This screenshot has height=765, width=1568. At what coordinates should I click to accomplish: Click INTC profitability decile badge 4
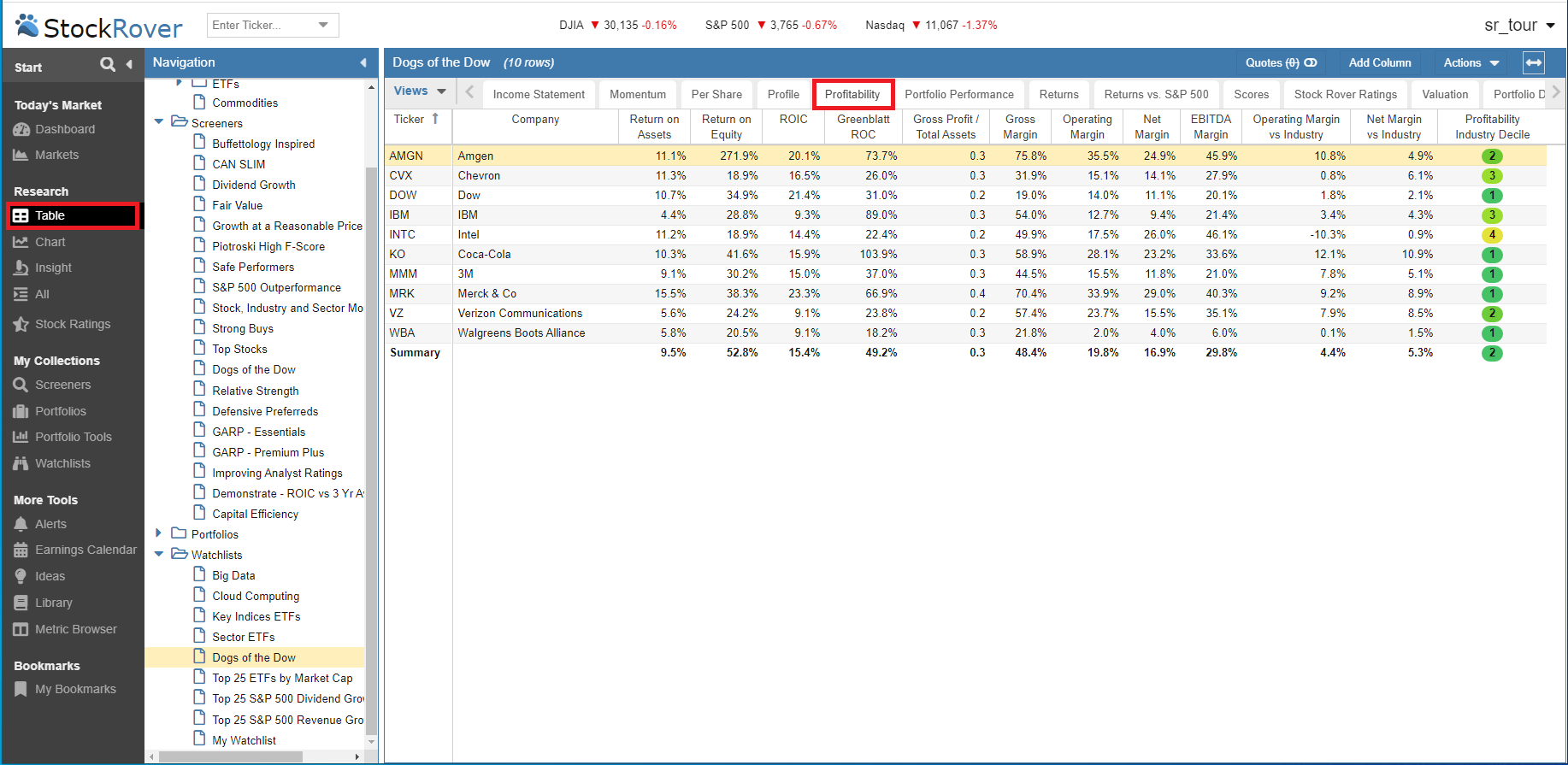pos(1492,234)
